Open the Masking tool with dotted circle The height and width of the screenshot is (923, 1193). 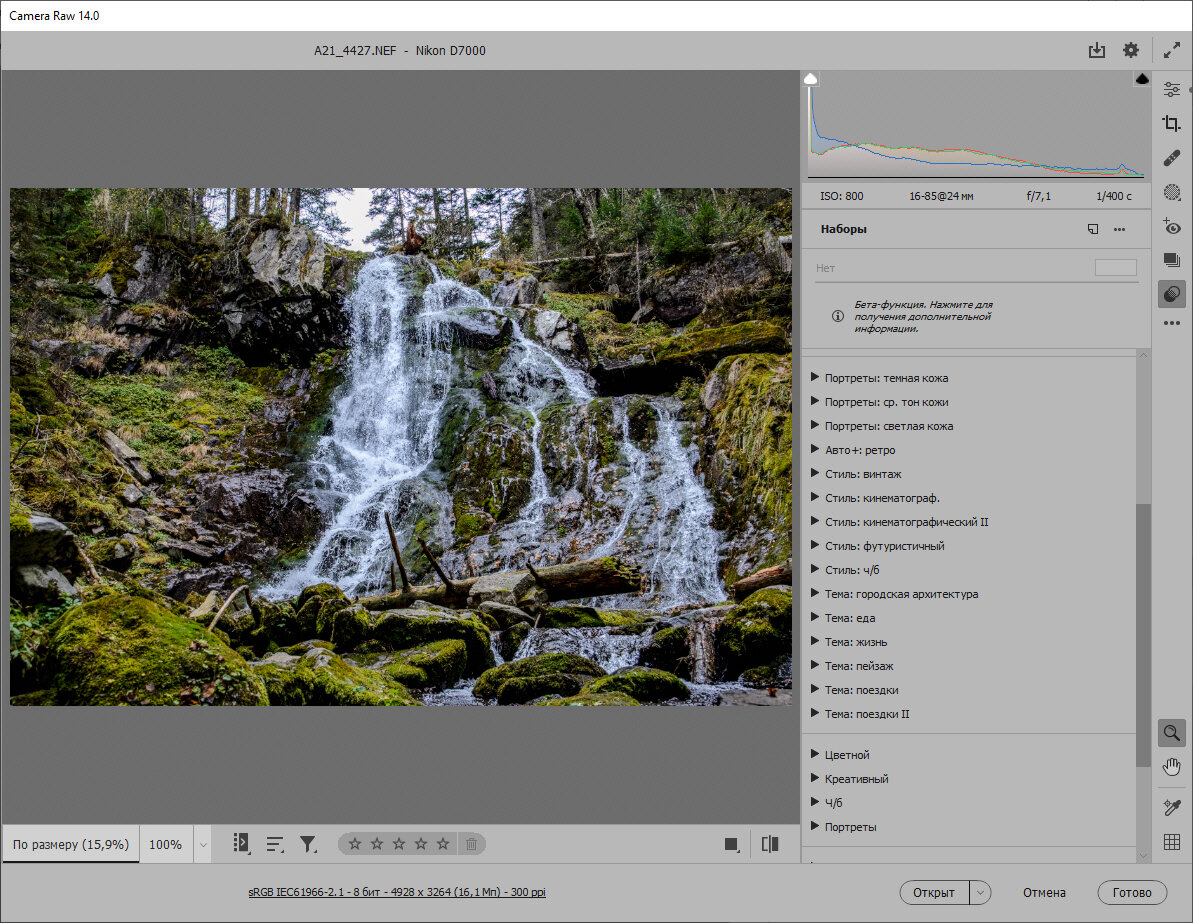click(x=1171, y=192)
